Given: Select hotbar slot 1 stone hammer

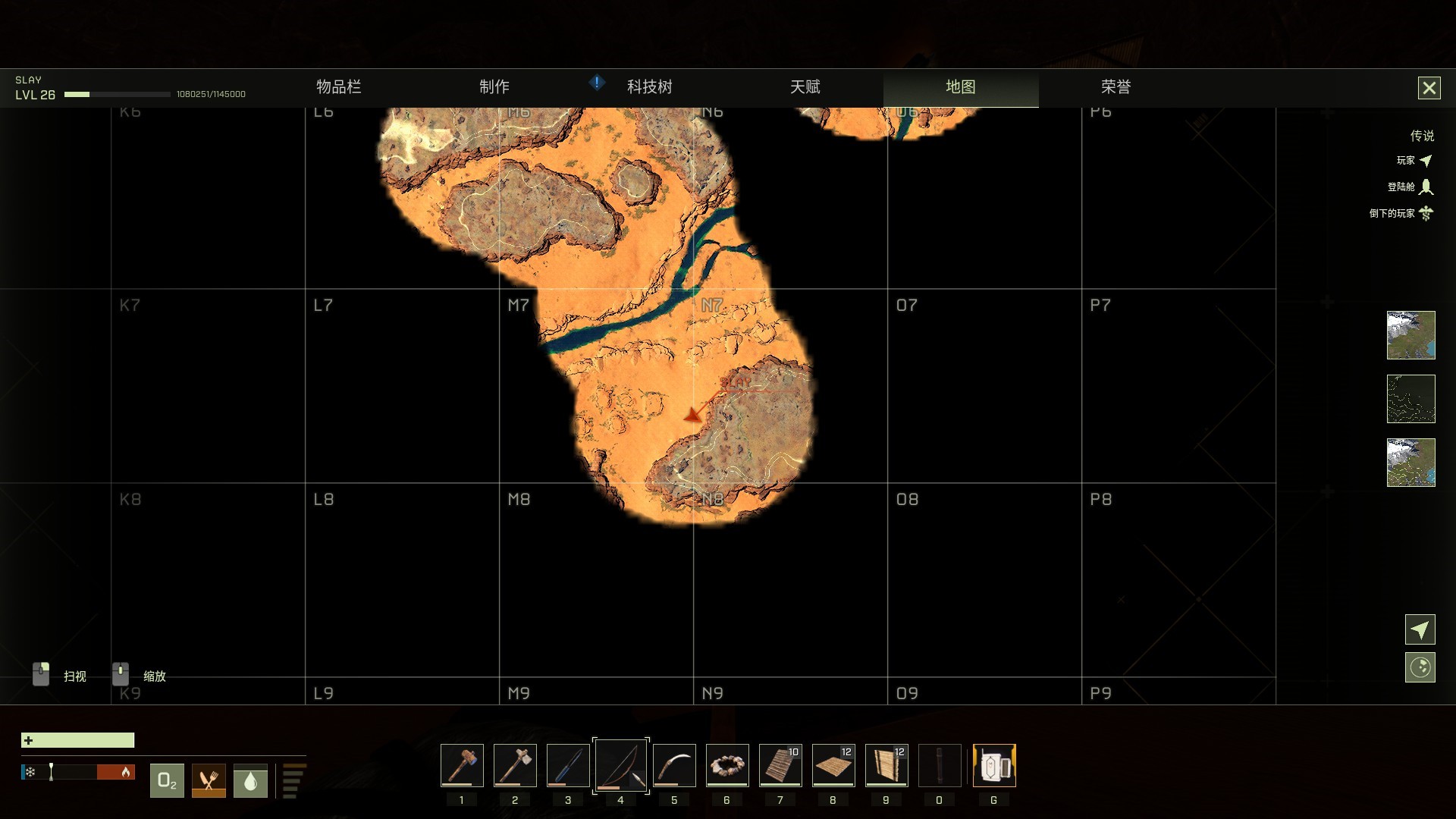Looking at the screenshot, I should (x=462, y=765).
